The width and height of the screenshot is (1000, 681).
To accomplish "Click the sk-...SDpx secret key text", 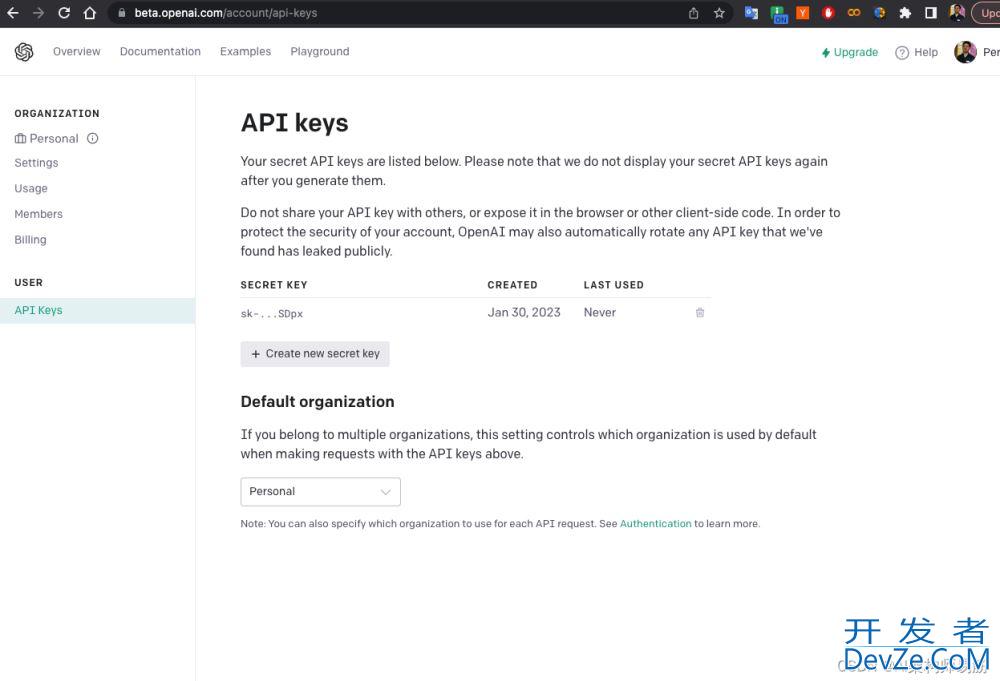I will pyautogui.click(x=272, y=314).
